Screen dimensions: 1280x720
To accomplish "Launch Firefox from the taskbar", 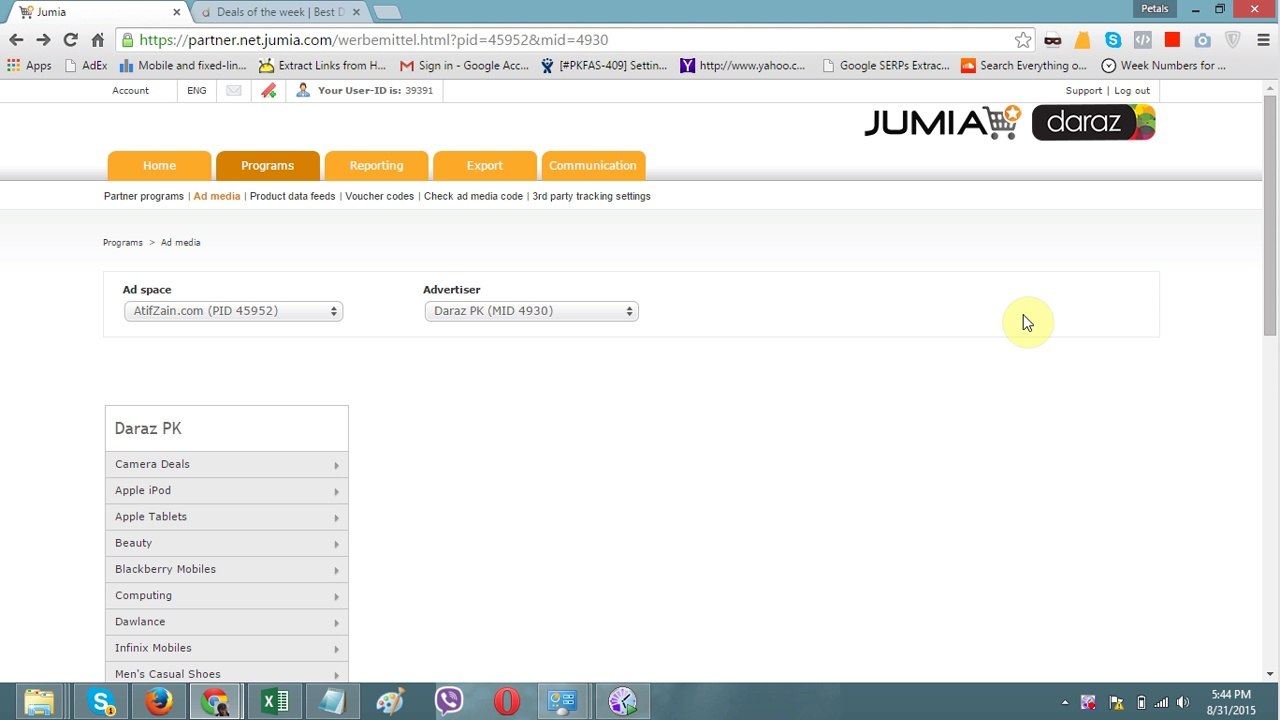I will (158, 702).
